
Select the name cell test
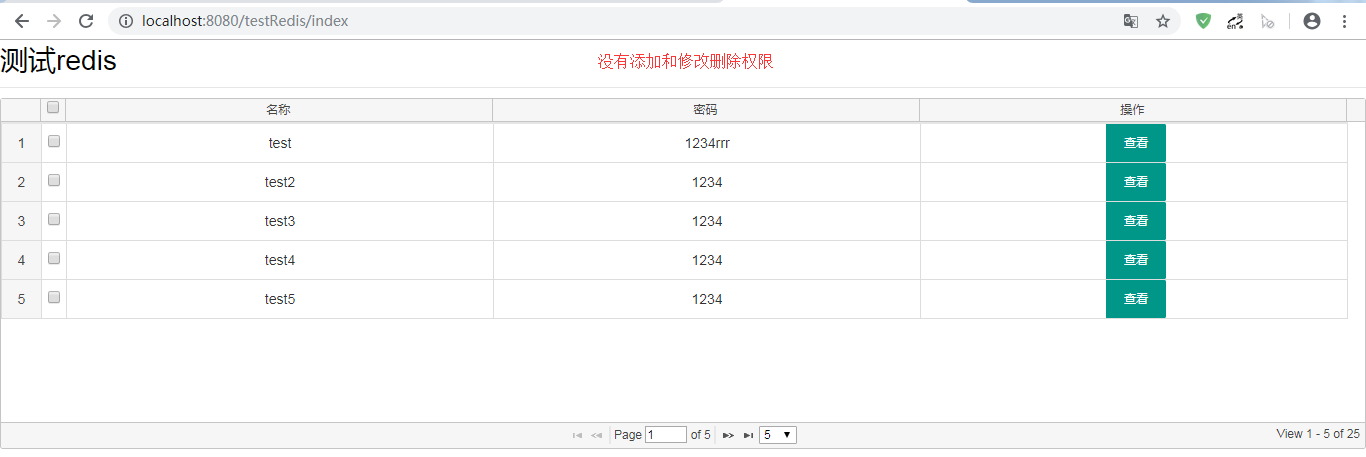280,143
